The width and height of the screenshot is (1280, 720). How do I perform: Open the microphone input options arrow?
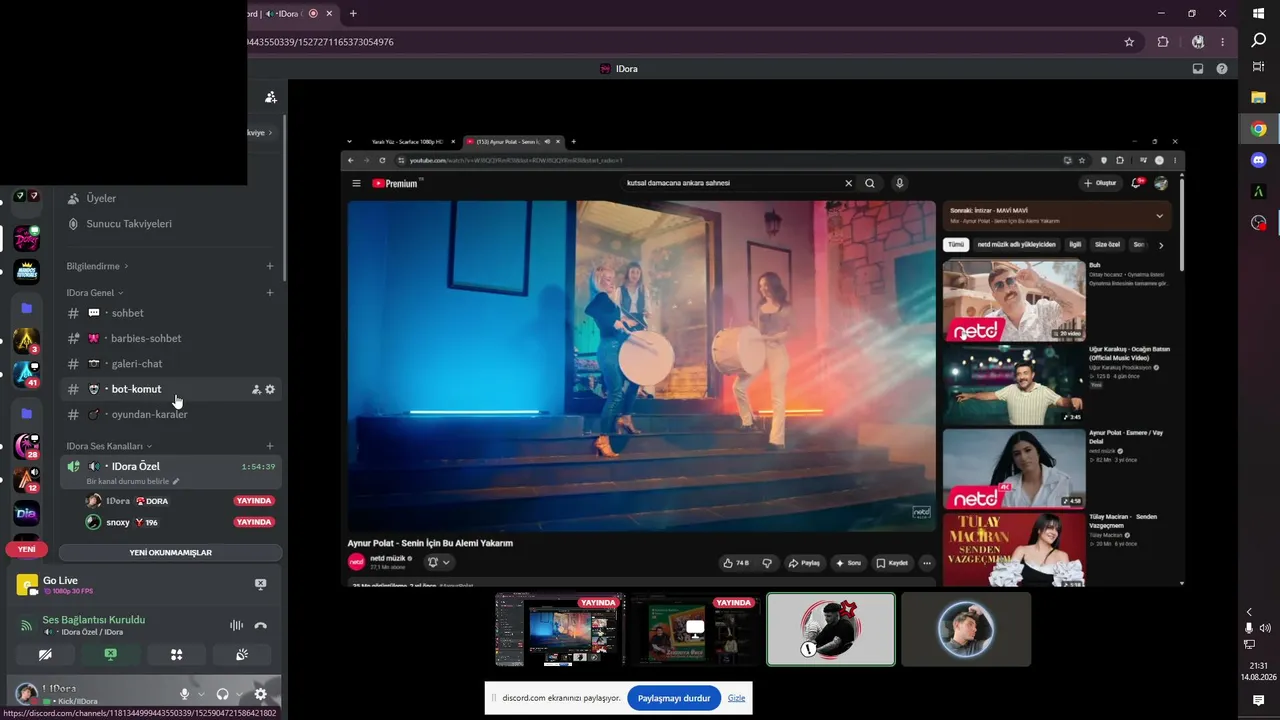[x=201, y=694]
